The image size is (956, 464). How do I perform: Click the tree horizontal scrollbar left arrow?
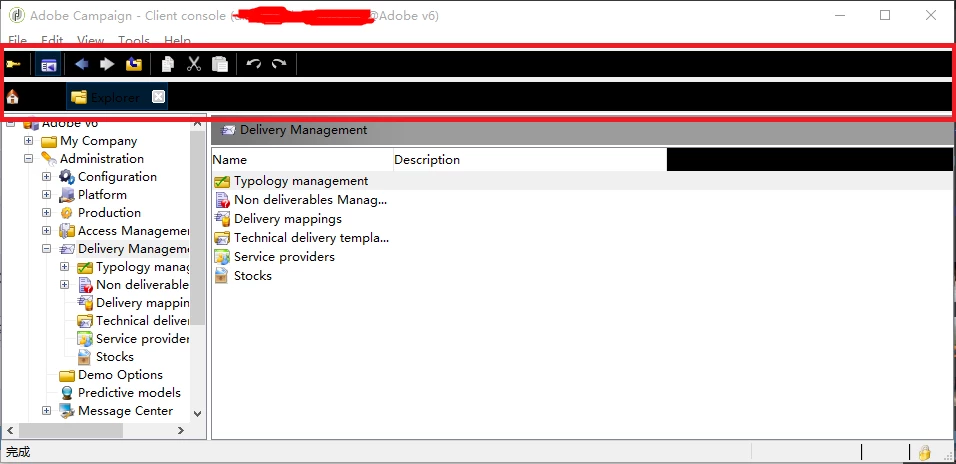(x=10, y=430)
